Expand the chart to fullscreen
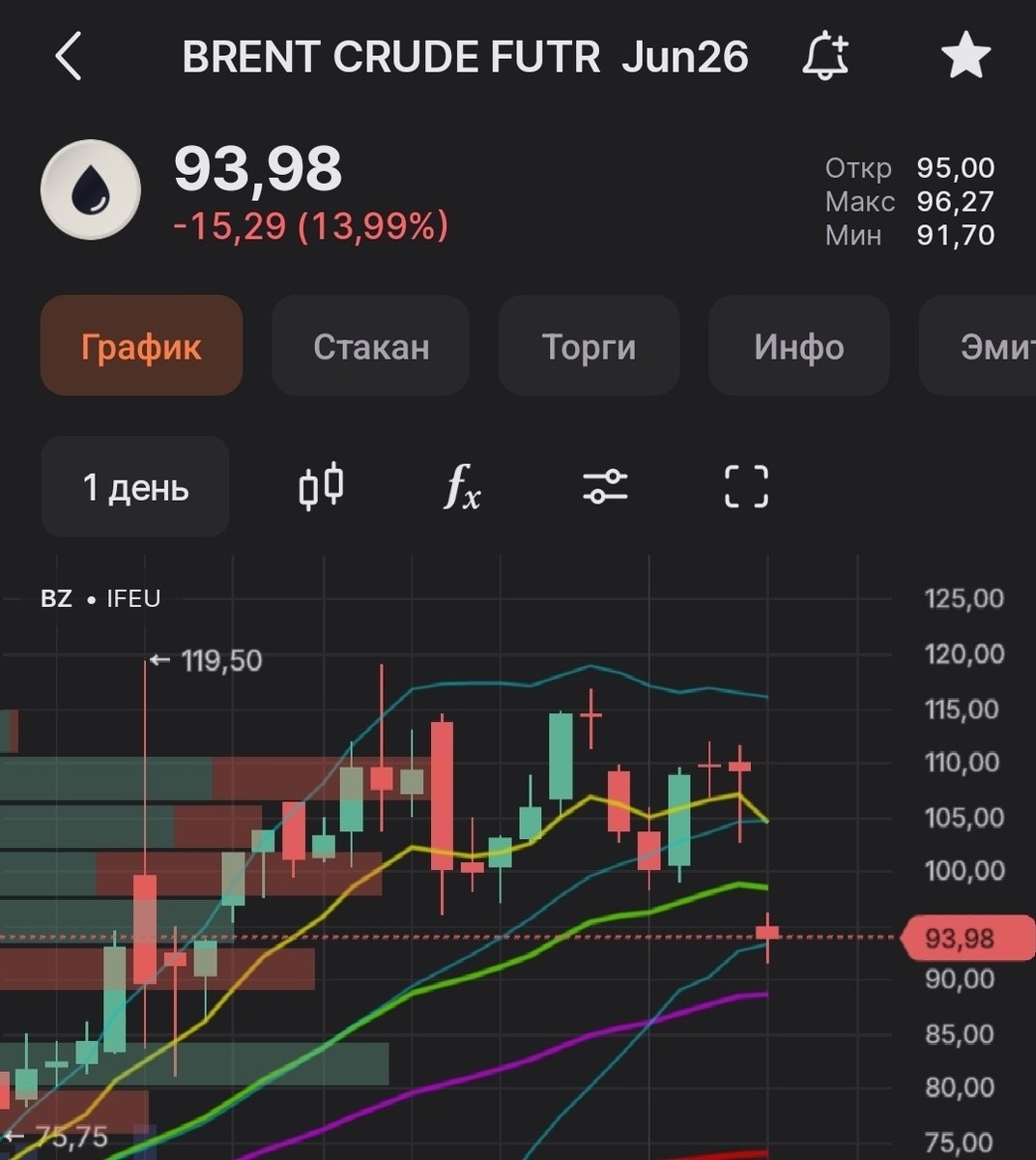 (x=746, y=486)
